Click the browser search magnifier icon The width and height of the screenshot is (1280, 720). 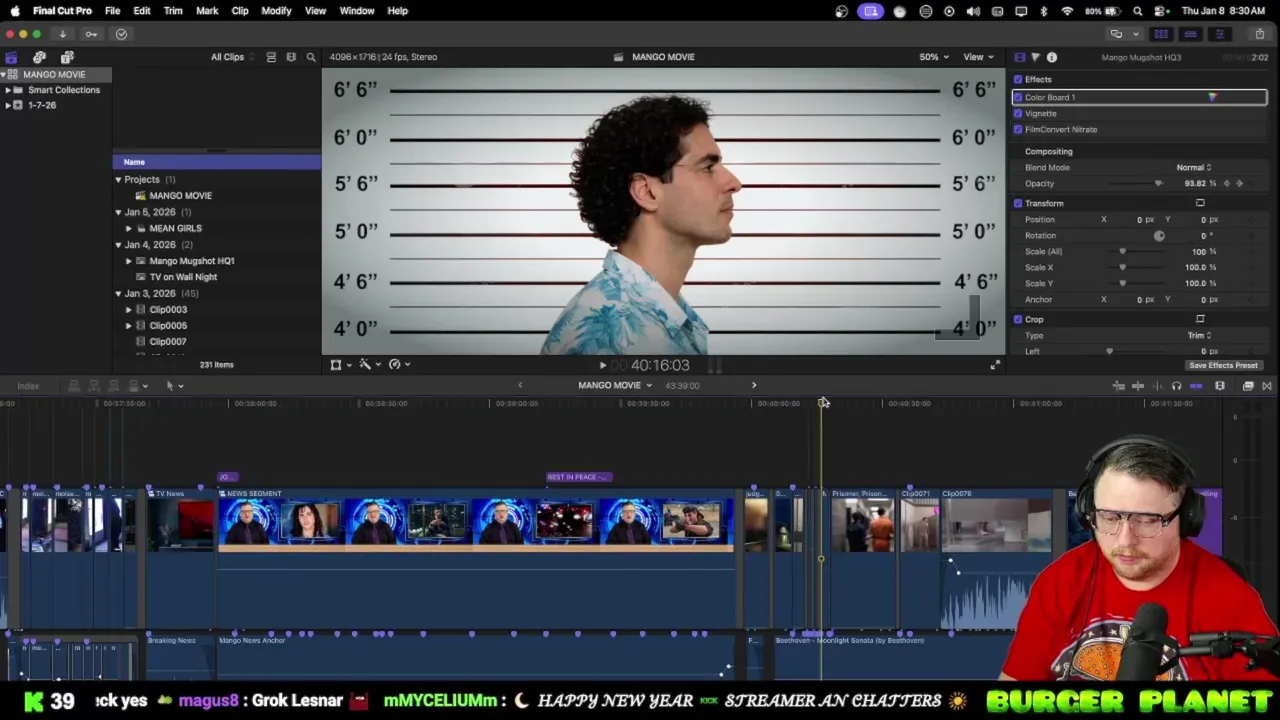[311, 57]
